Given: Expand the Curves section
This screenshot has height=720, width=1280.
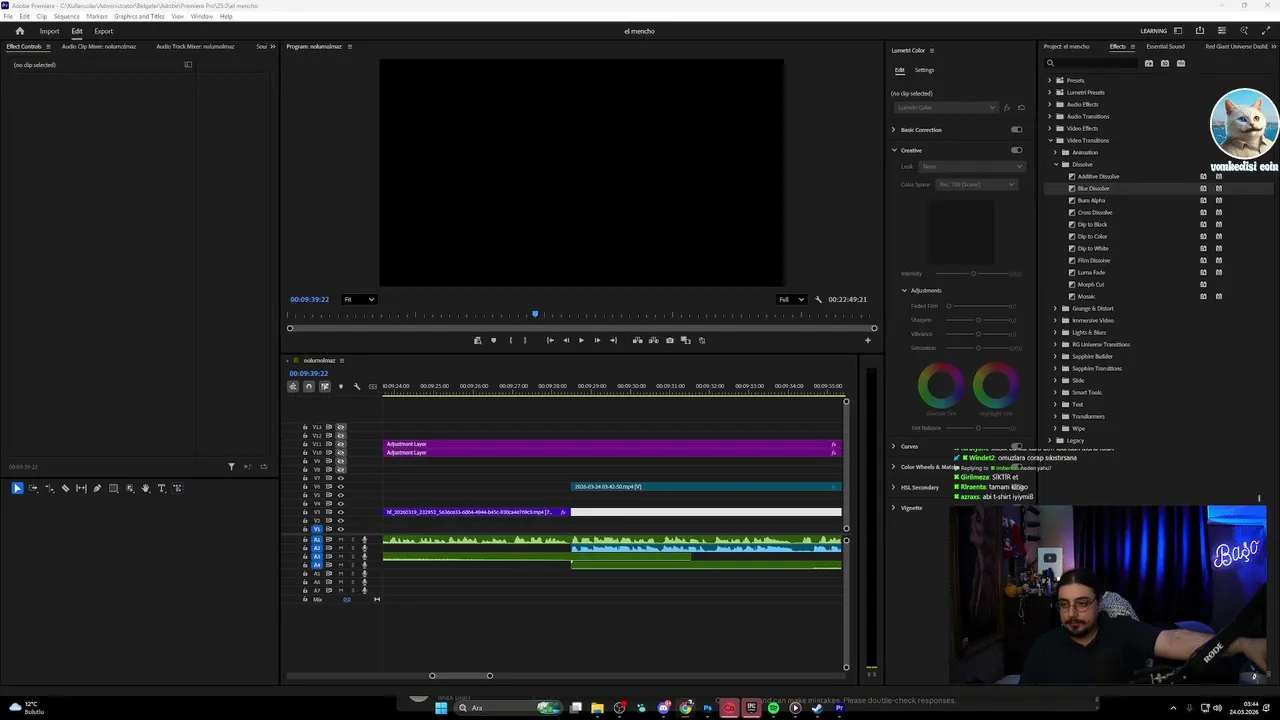Looking at the screenshot, I should click(894, 446).
